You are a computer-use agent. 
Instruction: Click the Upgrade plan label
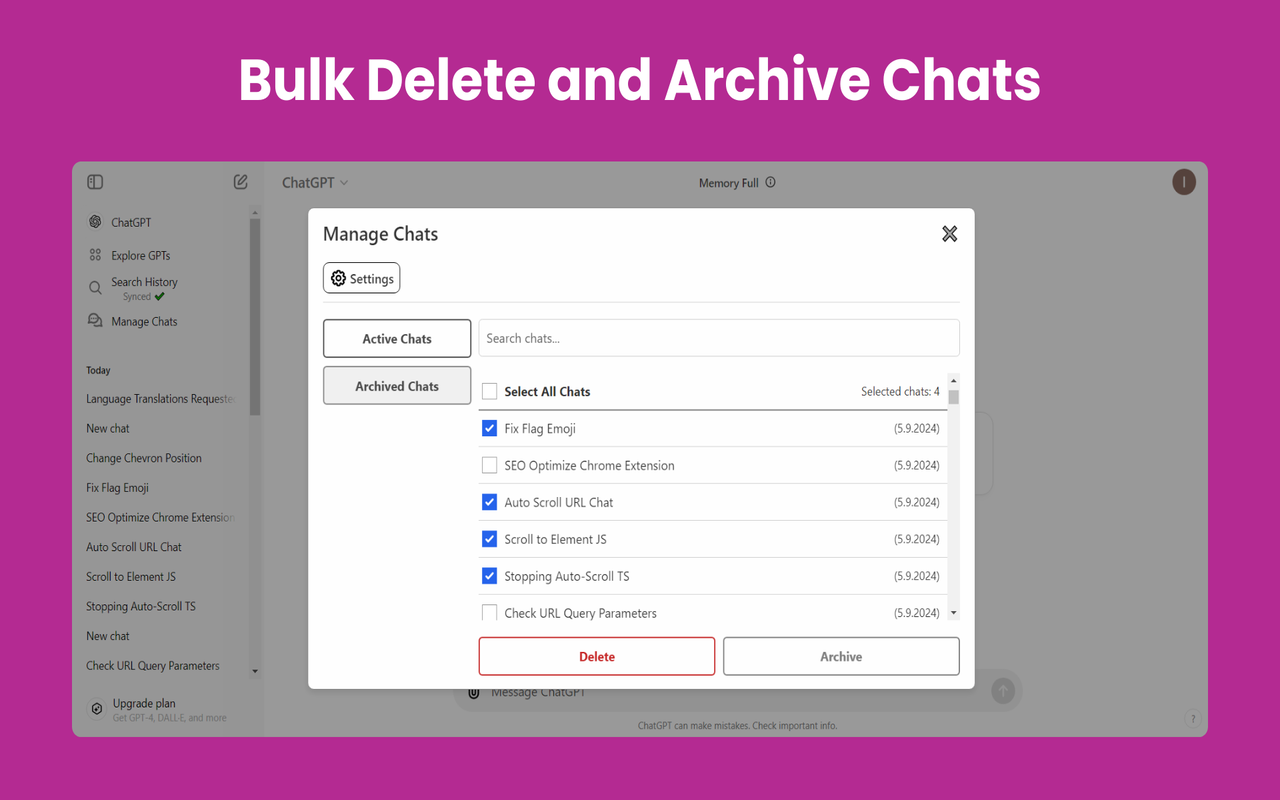pos(144,703)
